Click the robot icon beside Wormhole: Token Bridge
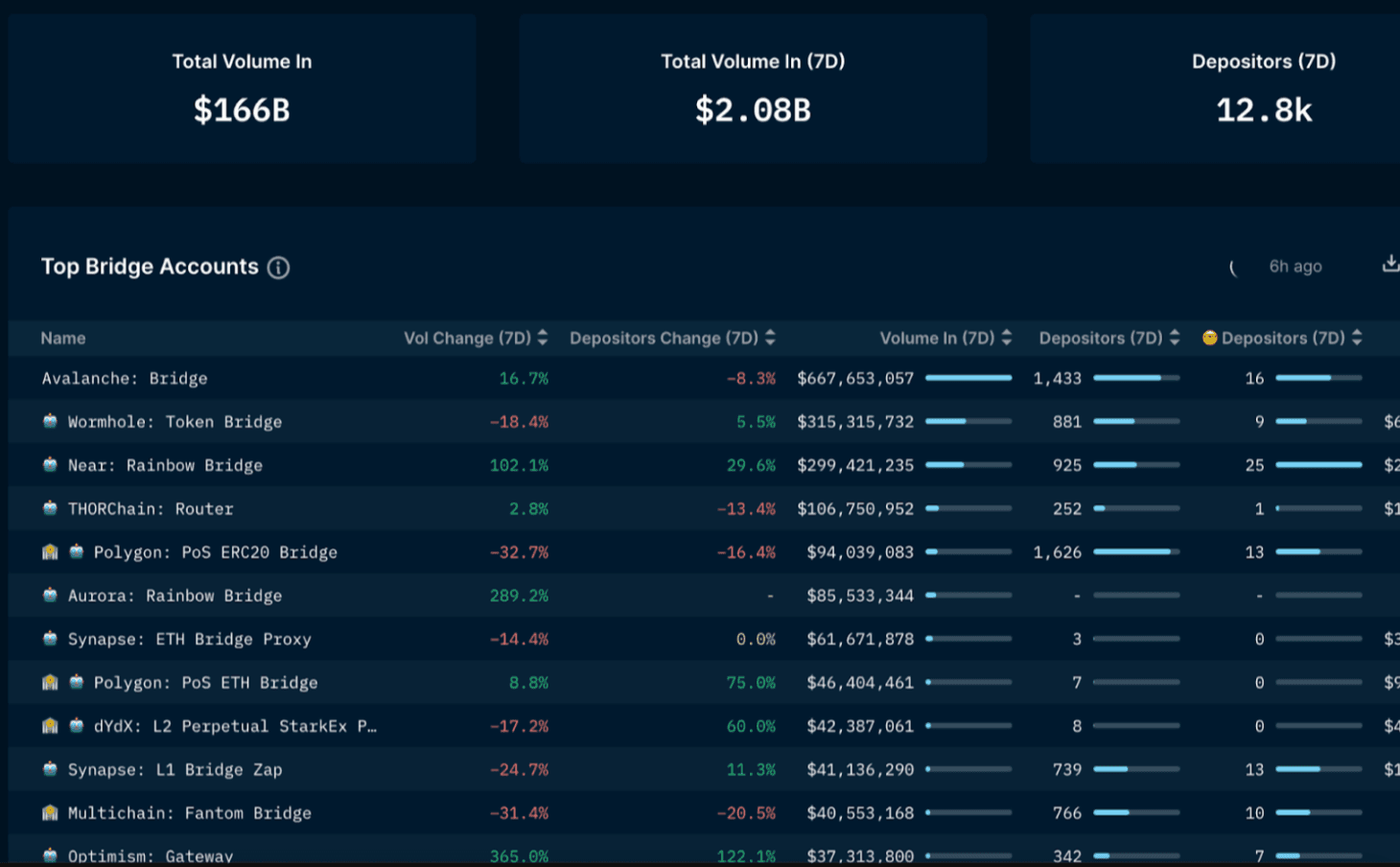 coord(50,421)
